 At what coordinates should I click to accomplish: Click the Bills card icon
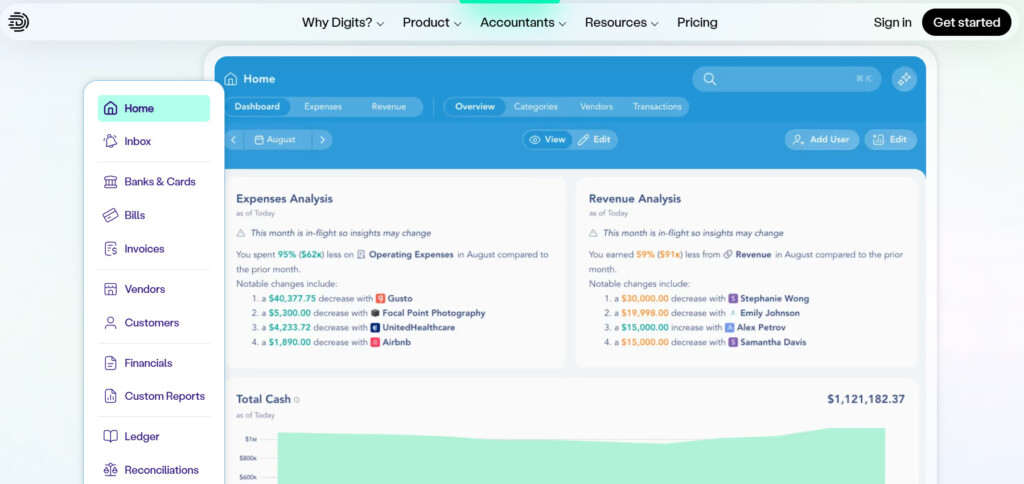pyautogui.click(x=111, y=215)
